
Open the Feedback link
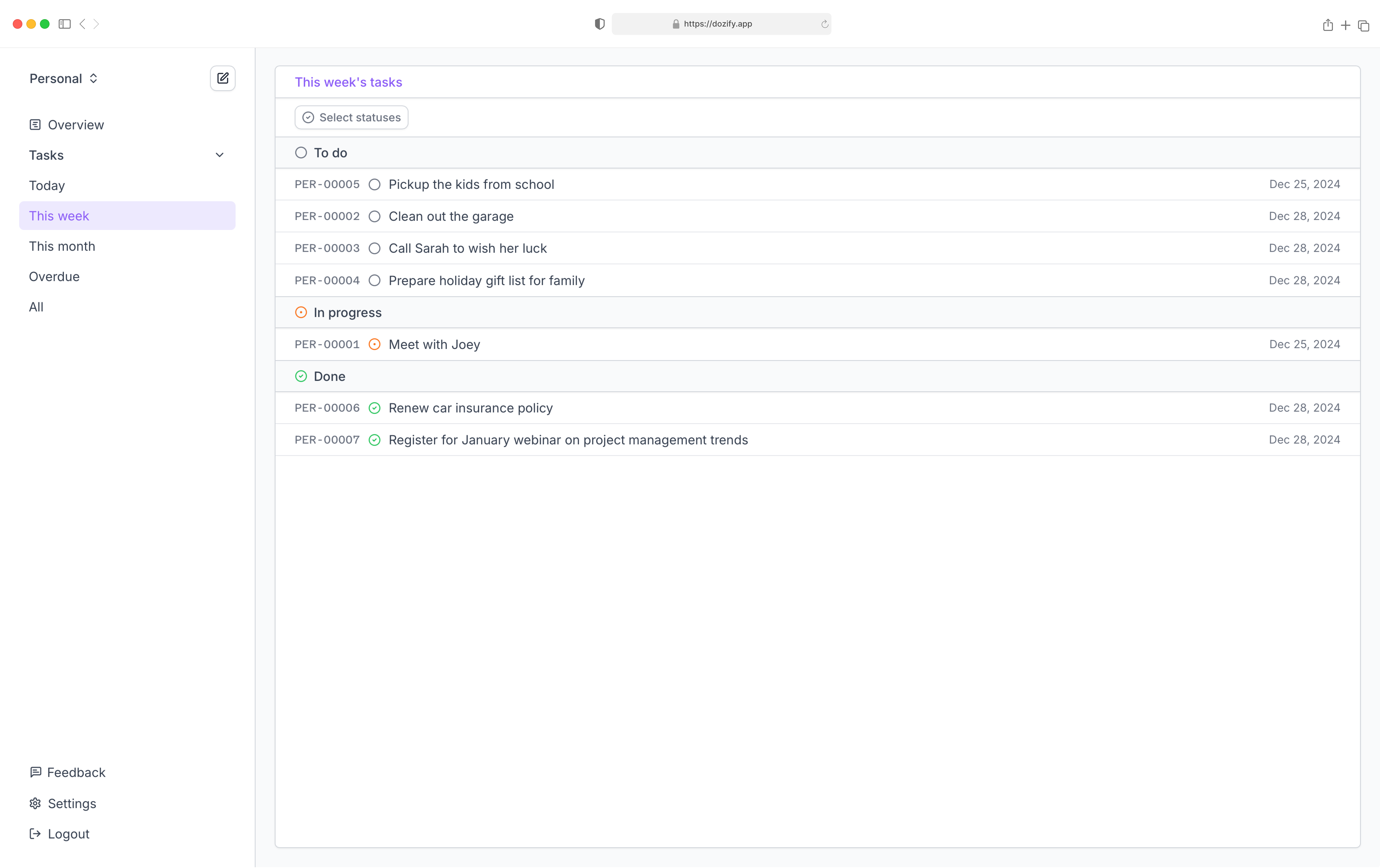pos(76,772)
